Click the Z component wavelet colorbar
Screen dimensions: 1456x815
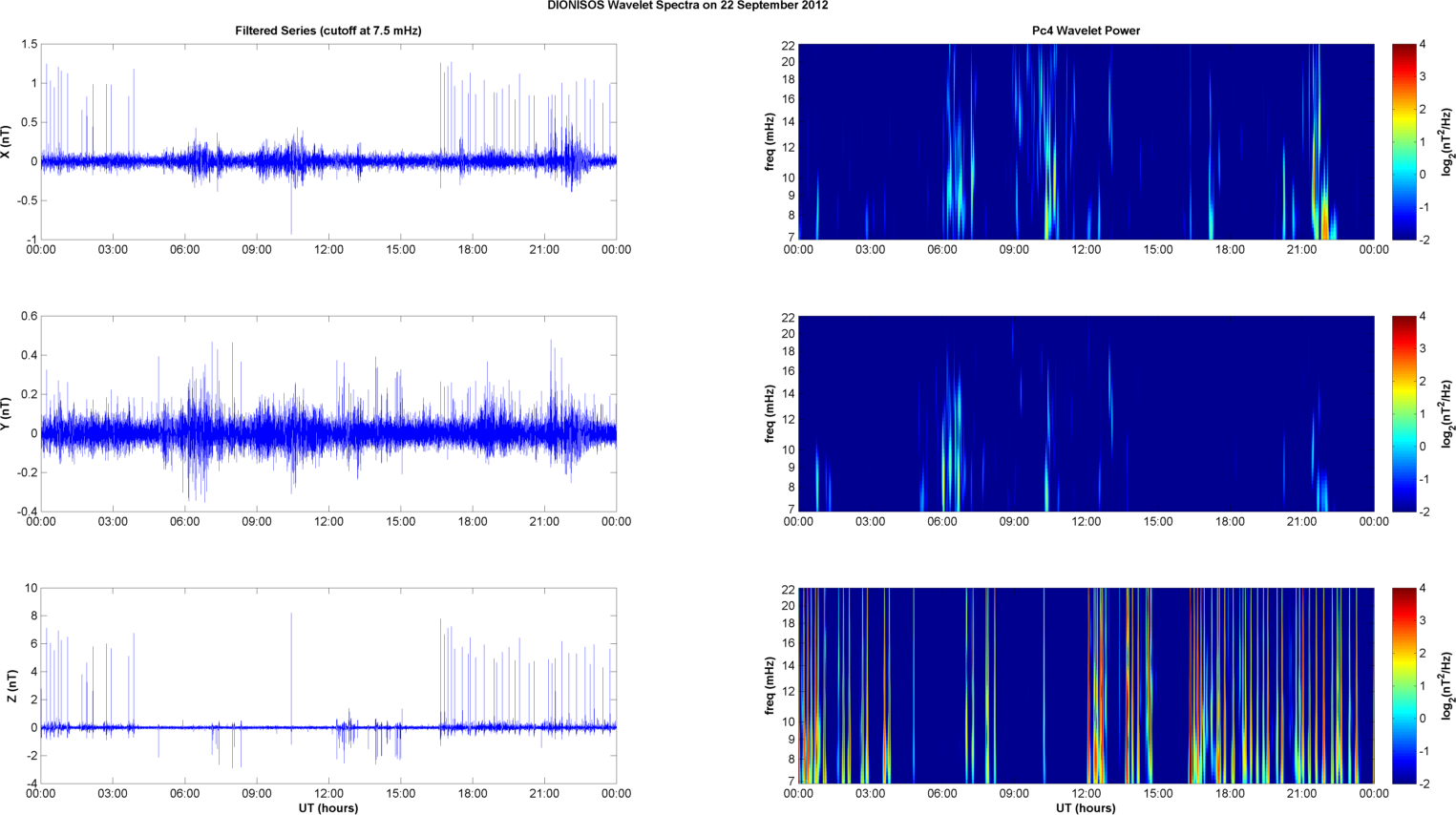pos(1403,685)
